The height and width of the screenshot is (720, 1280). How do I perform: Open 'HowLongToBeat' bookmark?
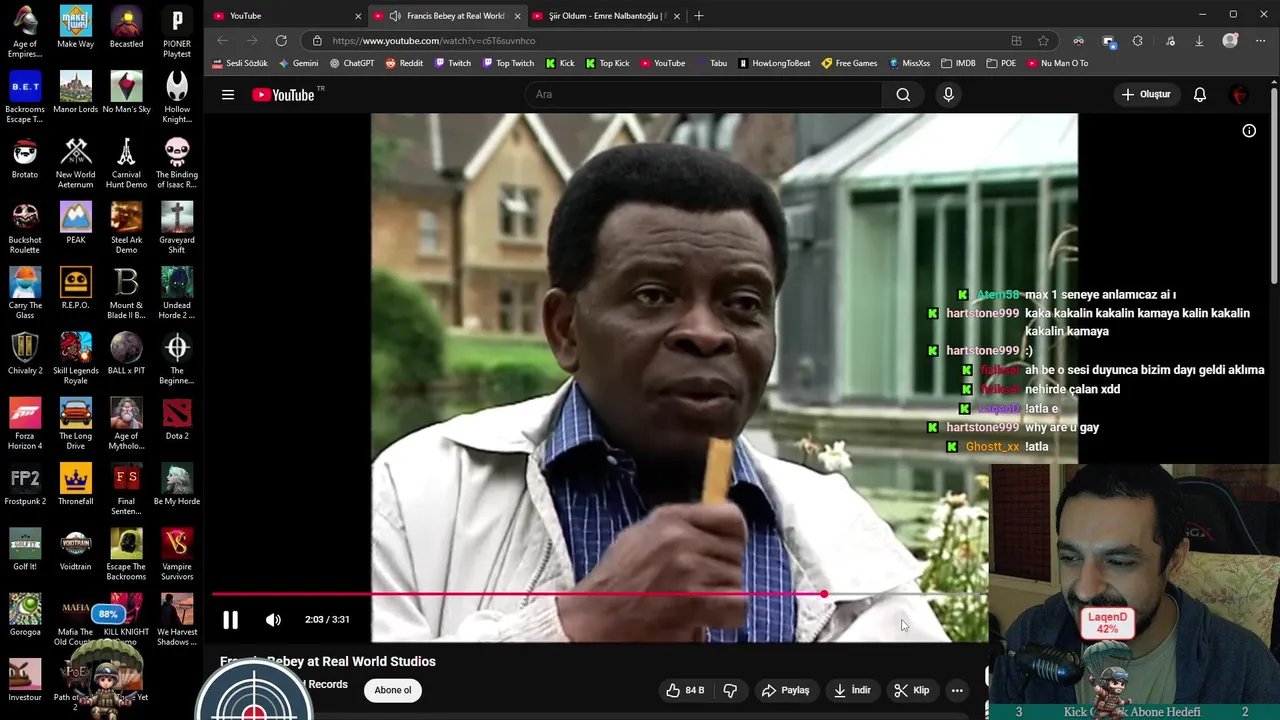click(774, 63)
